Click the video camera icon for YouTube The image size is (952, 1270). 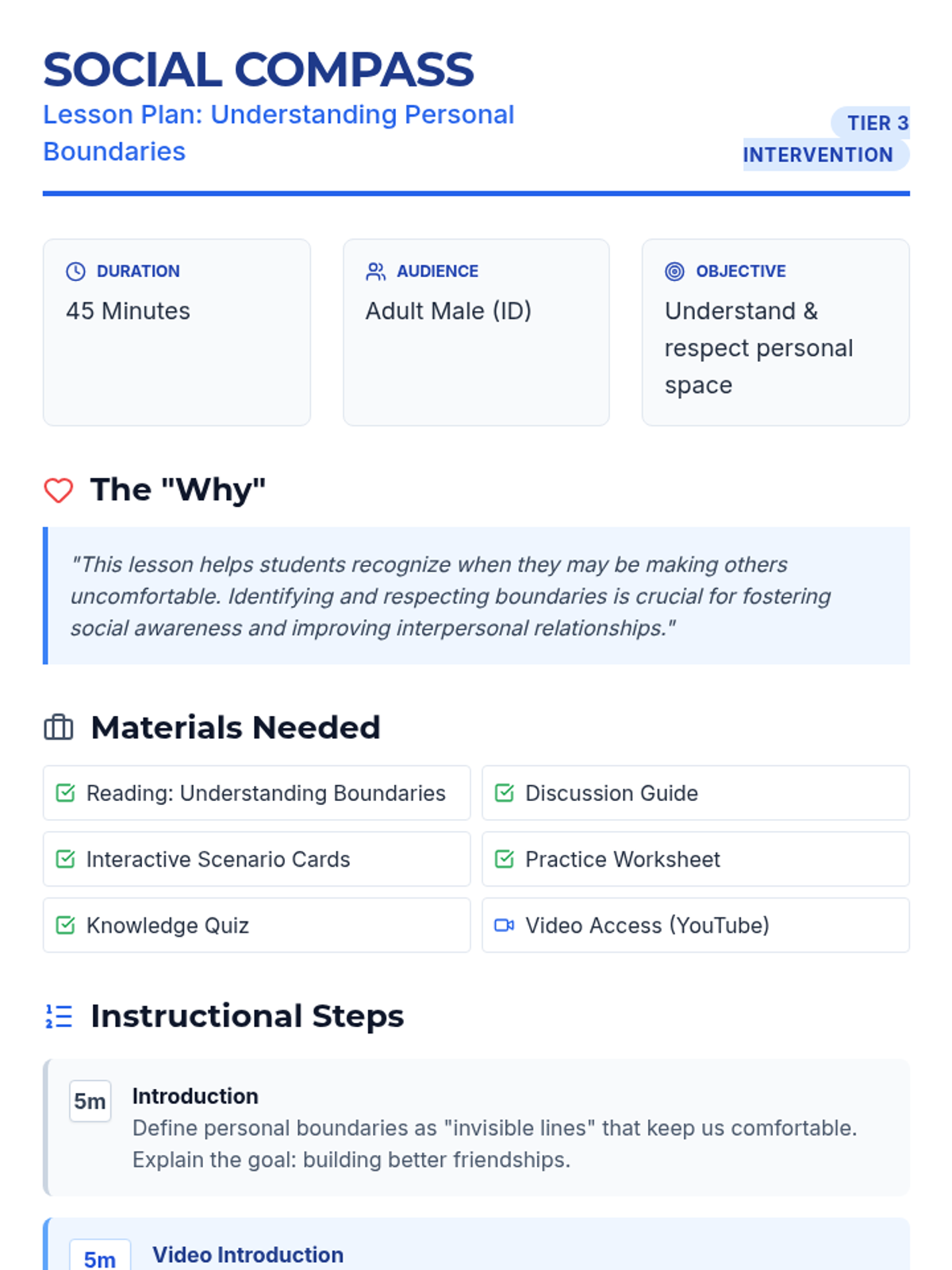pyautogui.click(x=504, y=925)
